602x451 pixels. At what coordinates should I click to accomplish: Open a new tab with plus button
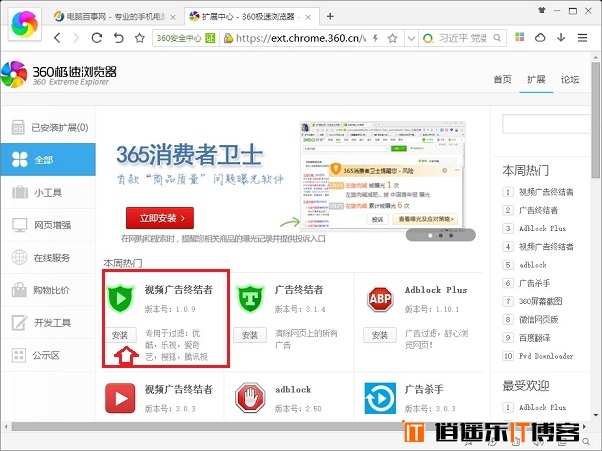point(330,16)
